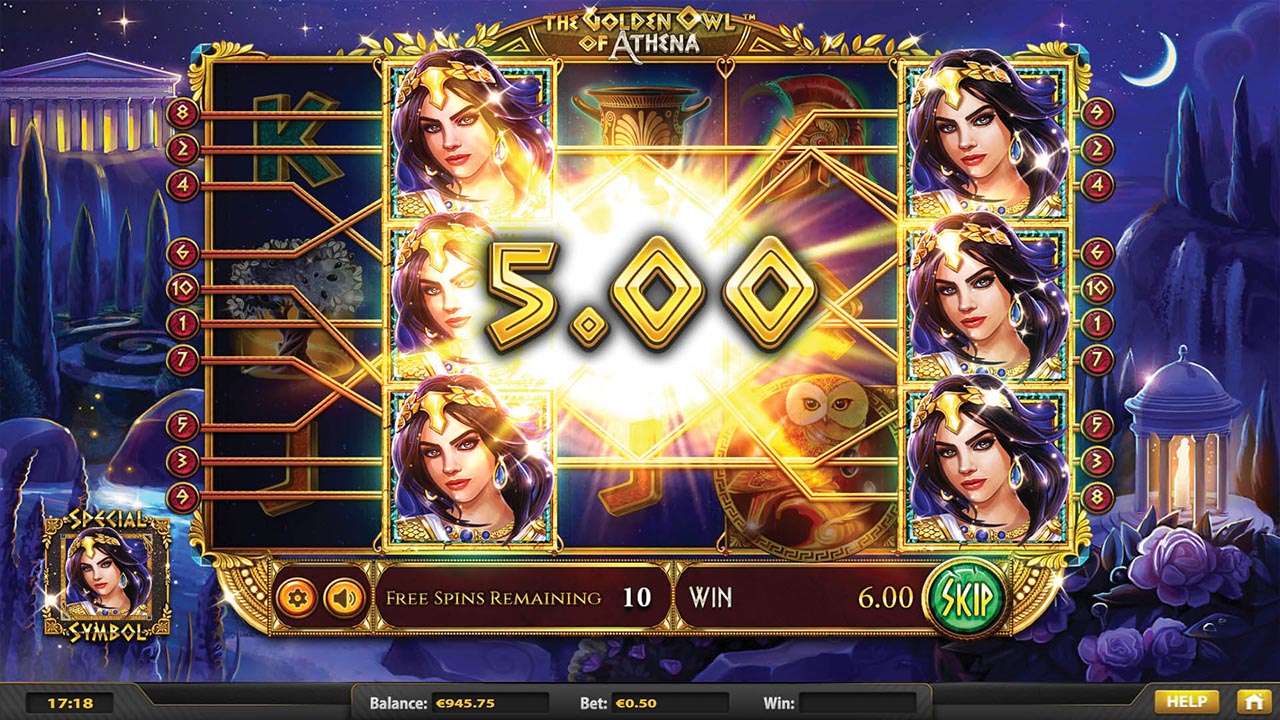1280x720 pixels.
Task: Select payline 2 marker on left side
Action: [182, 150]
